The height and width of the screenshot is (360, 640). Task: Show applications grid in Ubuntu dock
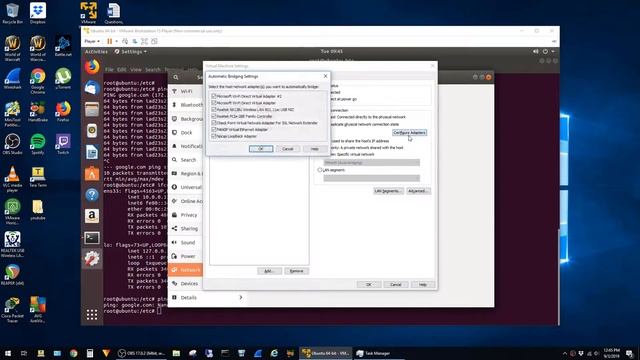[x=92, y=314]
